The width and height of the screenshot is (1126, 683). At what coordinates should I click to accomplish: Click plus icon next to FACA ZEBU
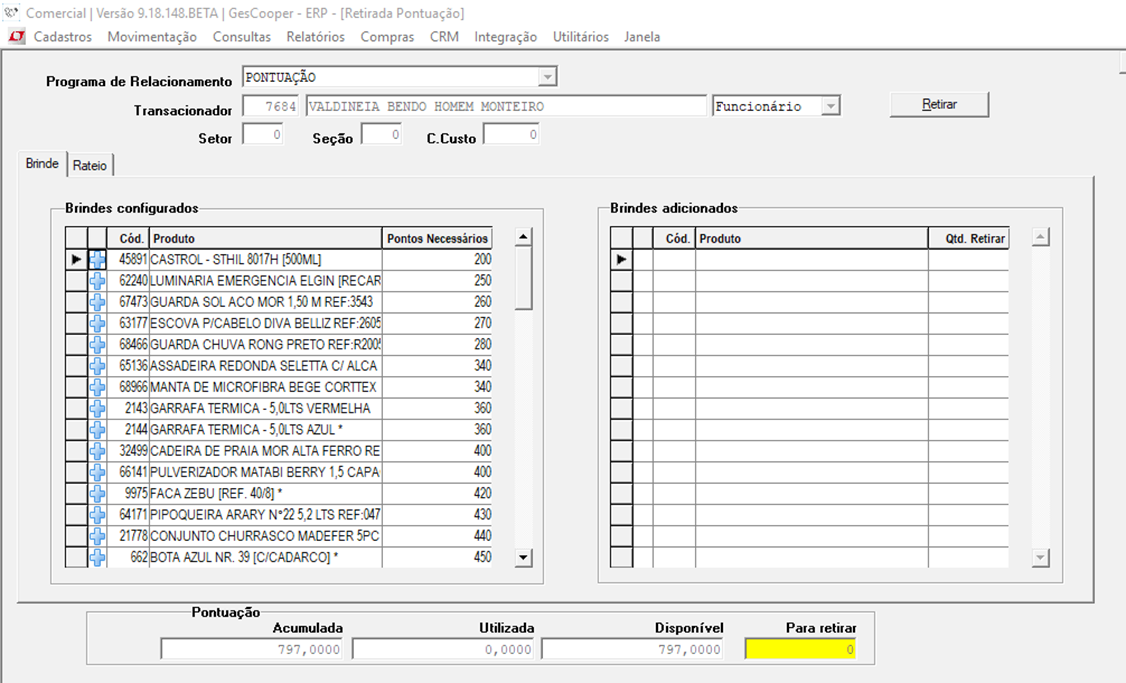(97, 493)
